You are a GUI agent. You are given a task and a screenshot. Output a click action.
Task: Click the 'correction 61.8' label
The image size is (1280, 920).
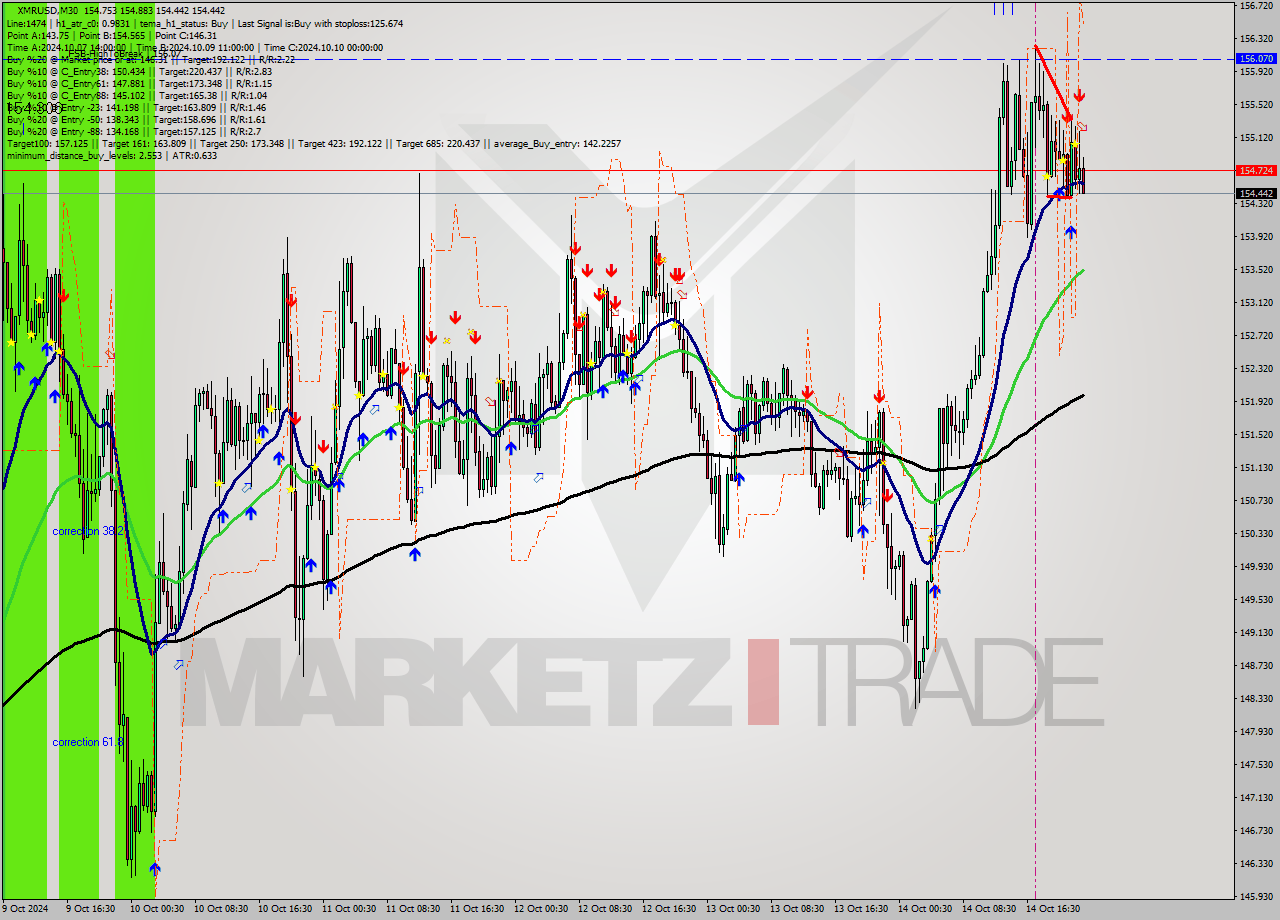point(89,742)
